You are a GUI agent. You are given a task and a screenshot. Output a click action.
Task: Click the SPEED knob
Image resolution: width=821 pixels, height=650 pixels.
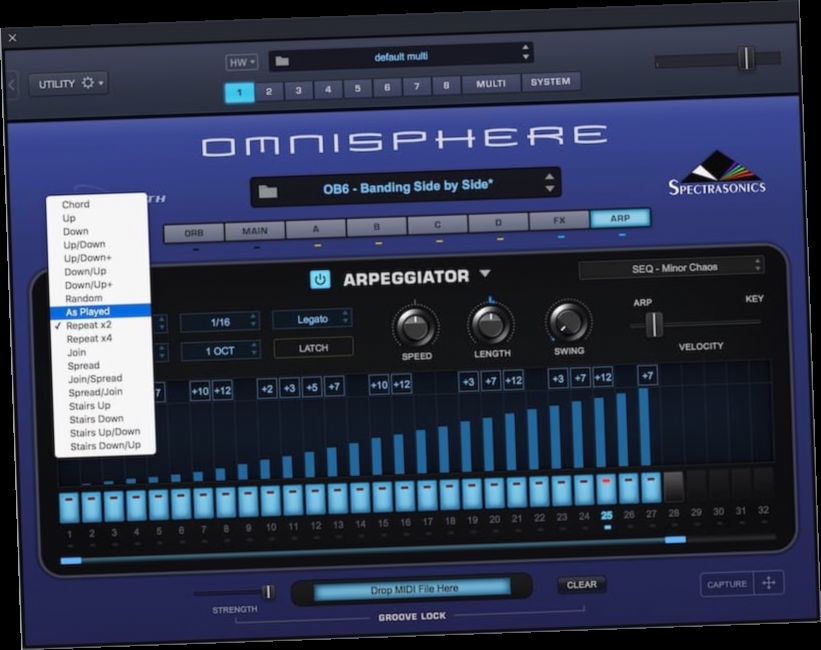[x=416, y=326]
